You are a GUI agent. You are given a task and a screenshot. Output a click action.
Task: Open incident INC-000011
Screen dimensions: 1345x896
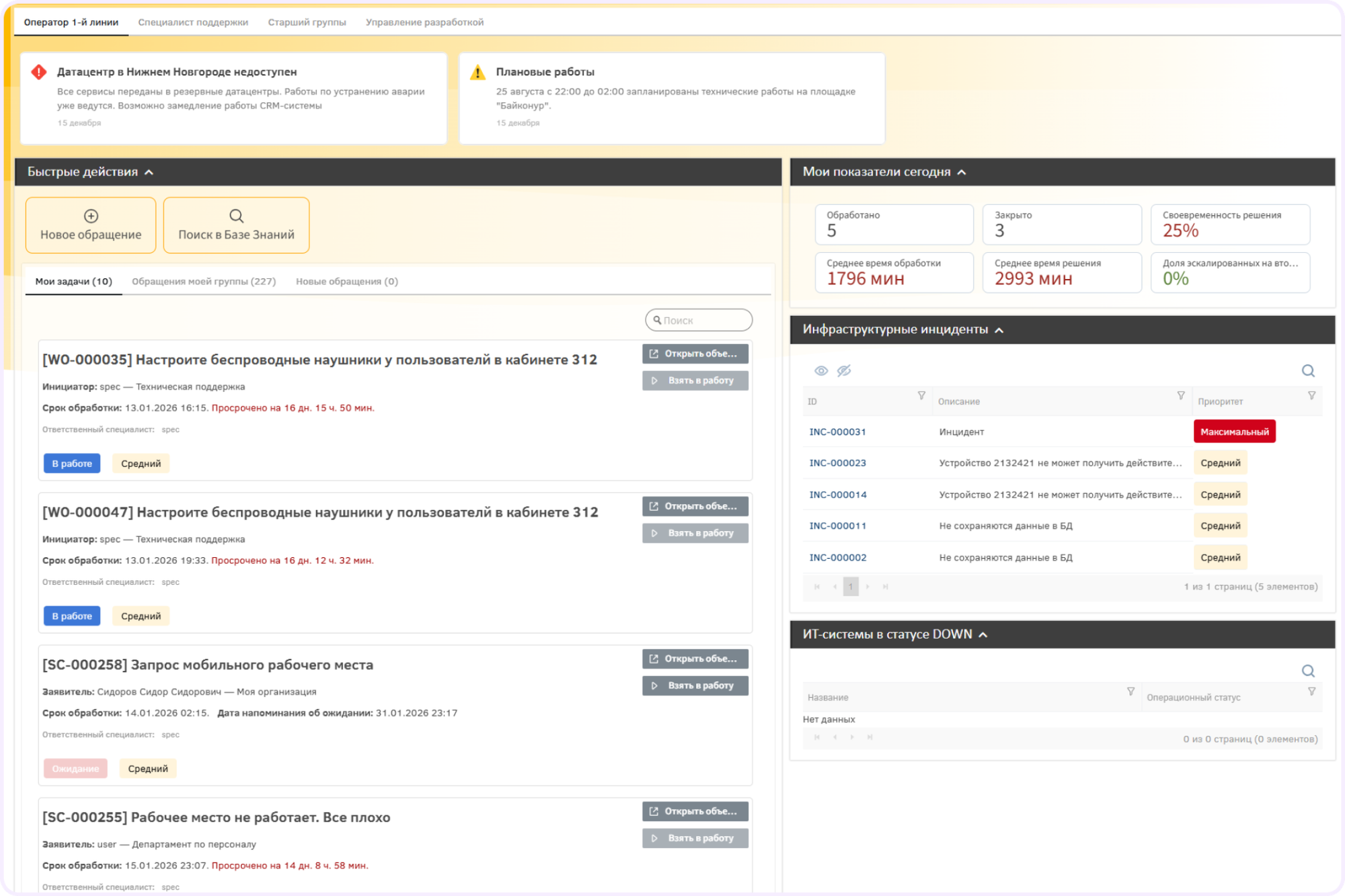click(x=837, y=526)
